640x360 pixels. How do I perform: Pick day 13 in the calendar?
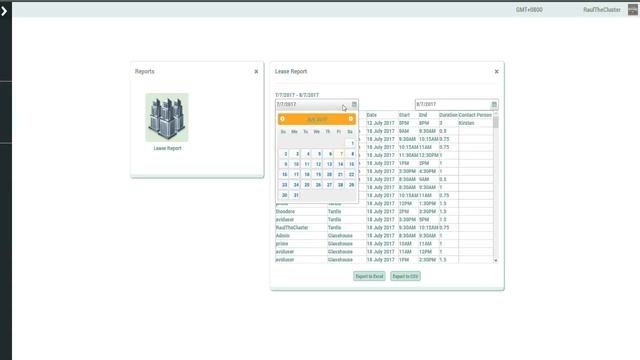point(329,164)
